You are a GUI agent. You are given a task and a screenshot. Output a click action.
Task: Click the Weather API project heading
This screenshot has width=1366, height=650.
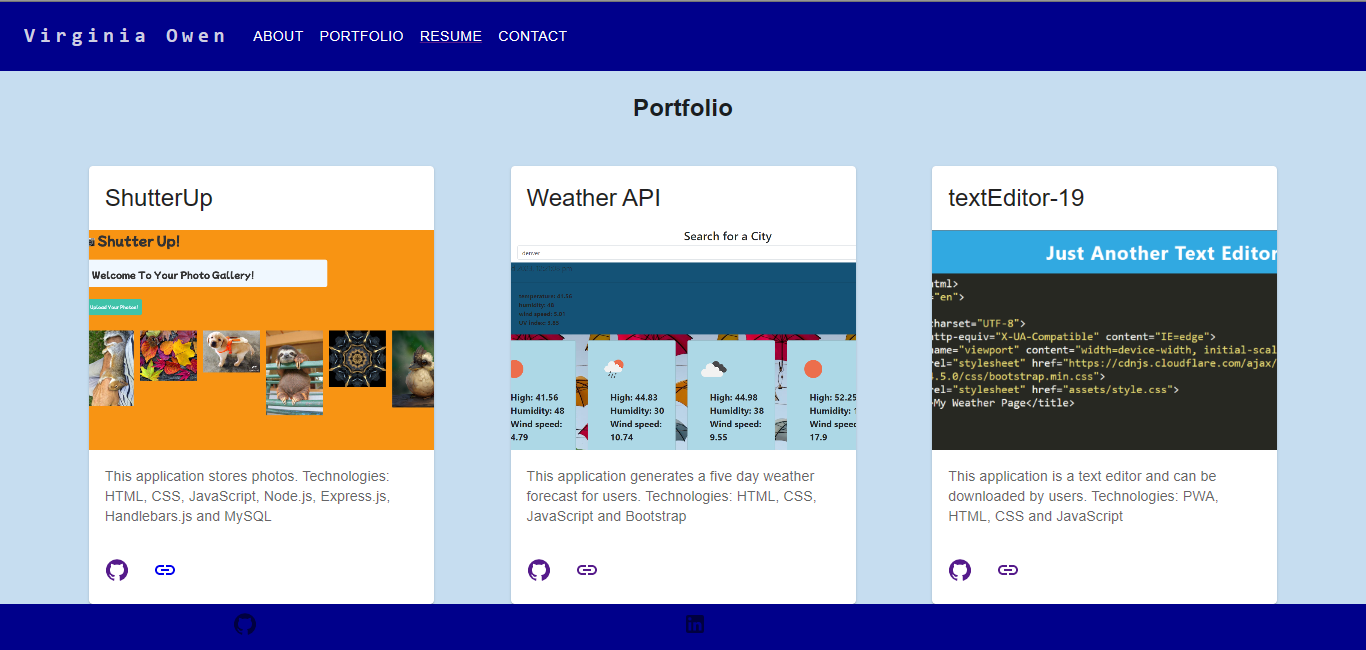tap(593, 197)
